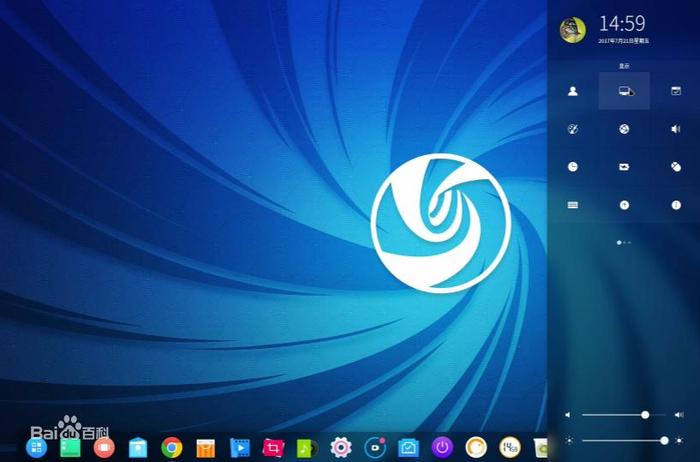700x462 pixels.
Task: Adjust the brightness slider handle
Action: [x=664, y=441]
